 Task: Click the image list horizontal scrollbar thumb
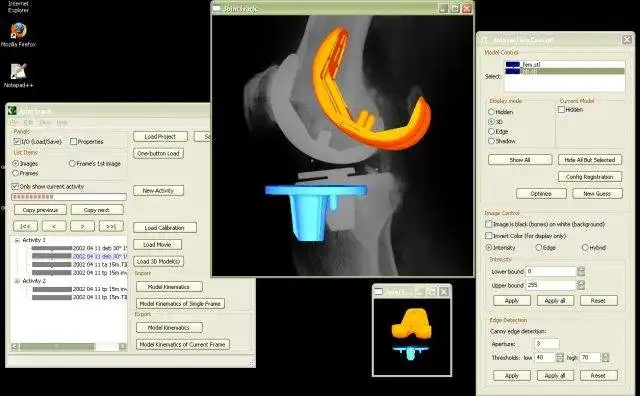click(x=57, y=347)
